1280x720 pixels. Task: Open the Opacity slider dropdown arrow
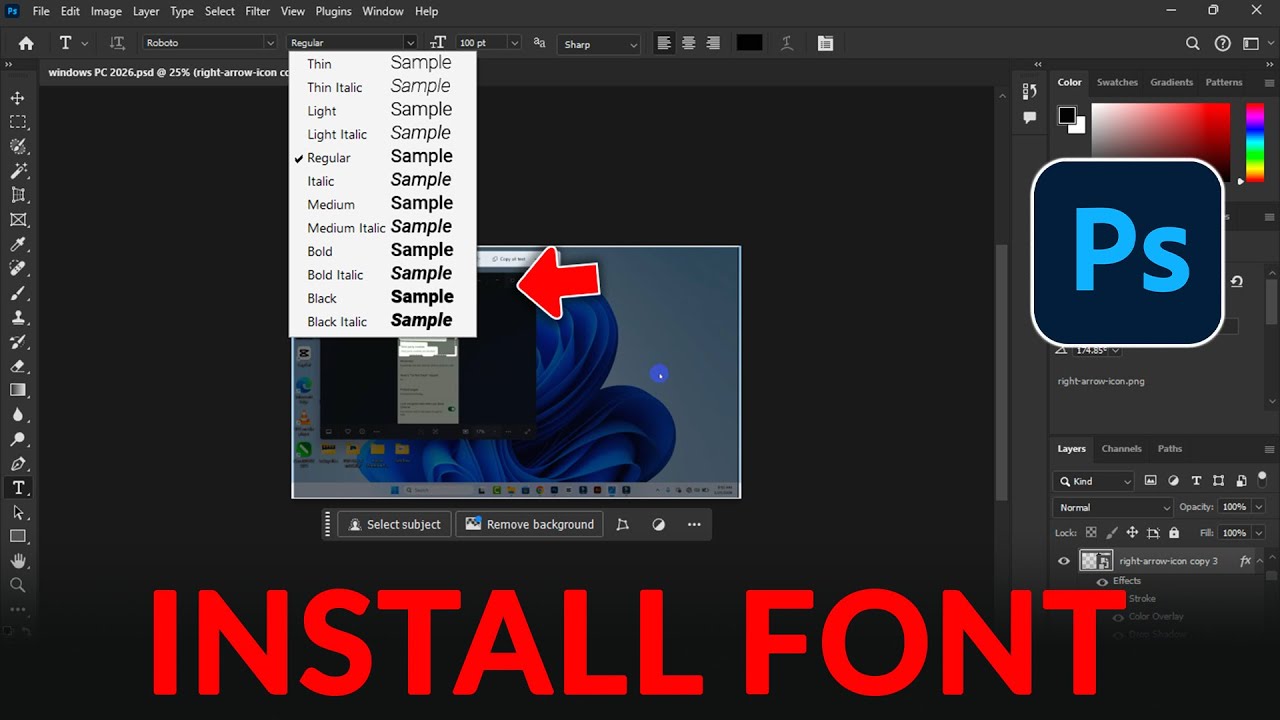pos(1258,507)
